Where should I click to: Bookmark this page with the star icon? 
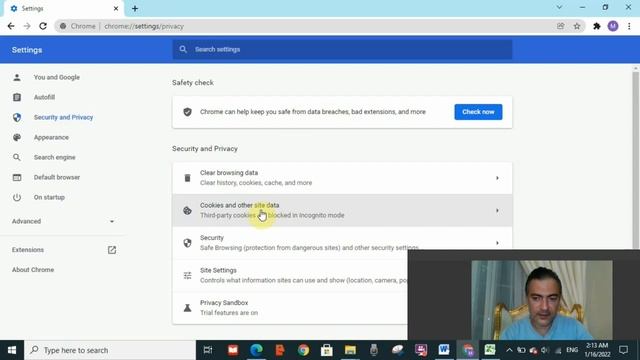coord(577,26)
